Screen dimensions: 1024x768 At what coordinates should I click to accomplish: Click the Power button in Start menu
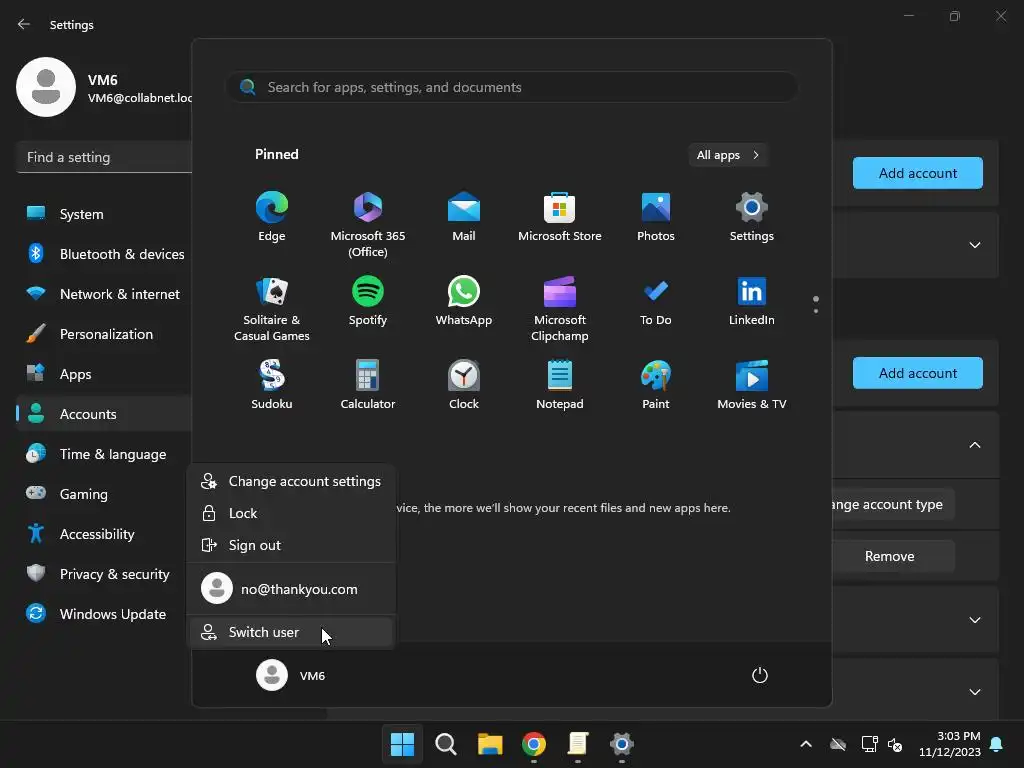pyautogui.click(x=760, y=675)
